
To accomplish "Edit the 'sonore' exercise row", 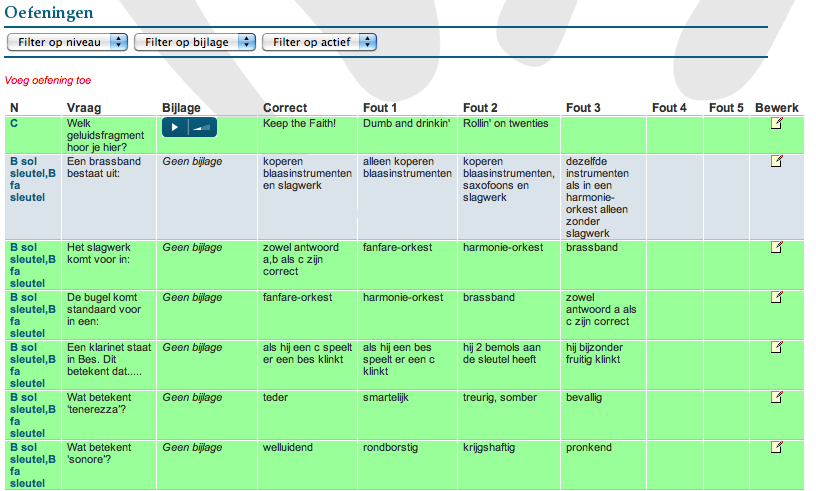I will coord(776,447).
